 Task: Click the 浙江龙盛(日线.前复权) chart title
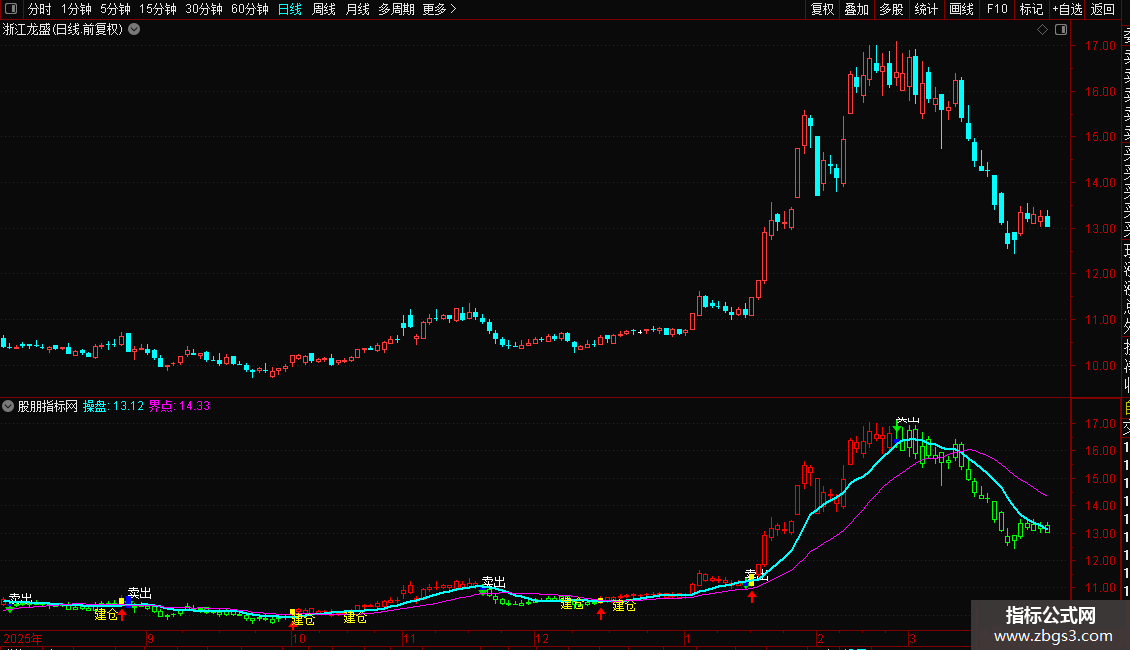pyautogui.click(x=63, y=30)
